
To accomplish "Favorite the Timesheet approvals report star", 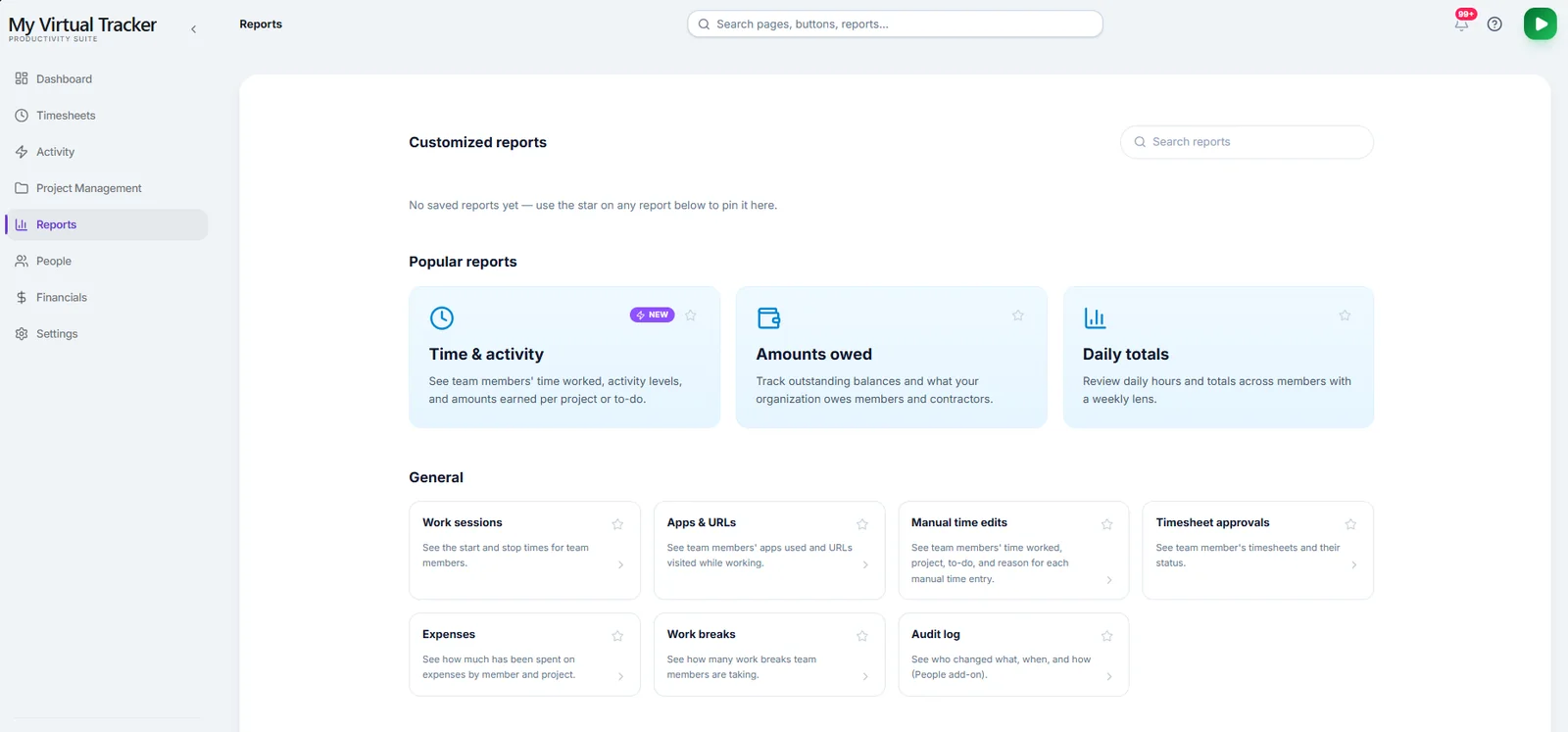I will (x=1350, y=524).
